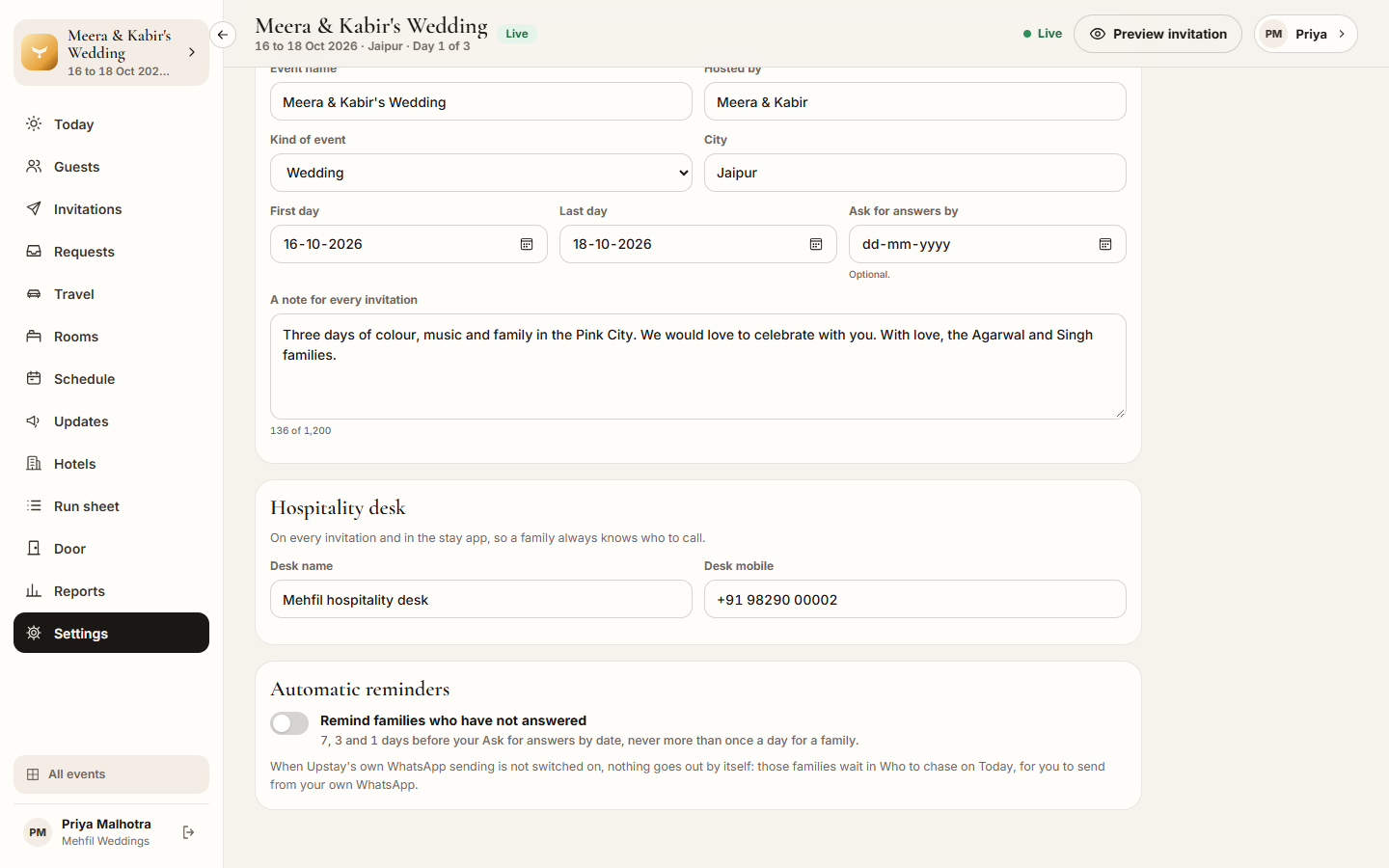Open the Settings menu item

click(x=111, y=633)
